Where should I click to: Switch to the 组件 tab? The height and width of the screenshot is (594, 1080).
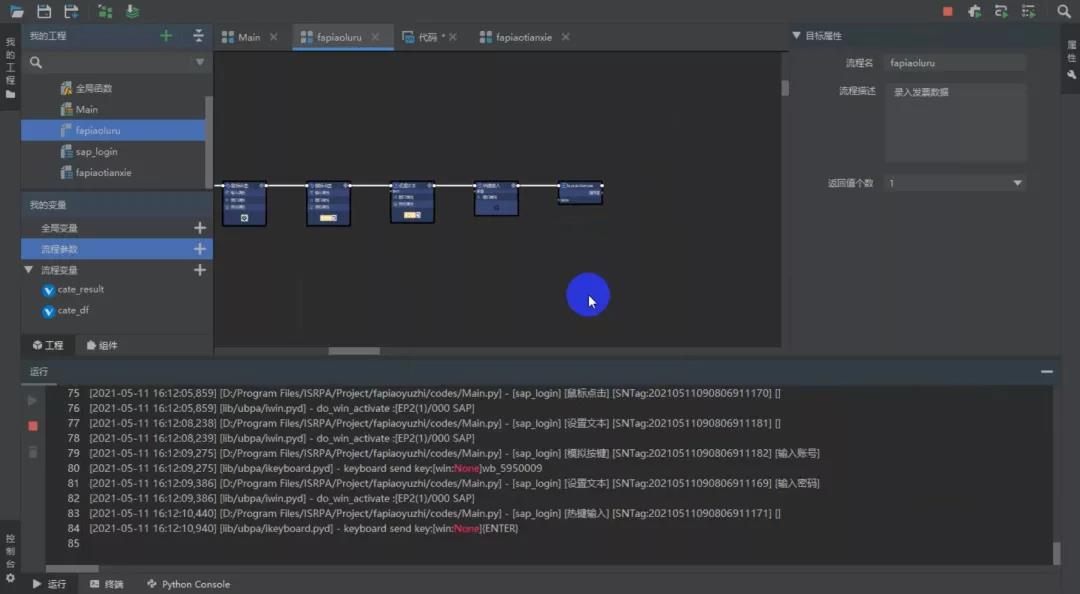click(102, 345)
